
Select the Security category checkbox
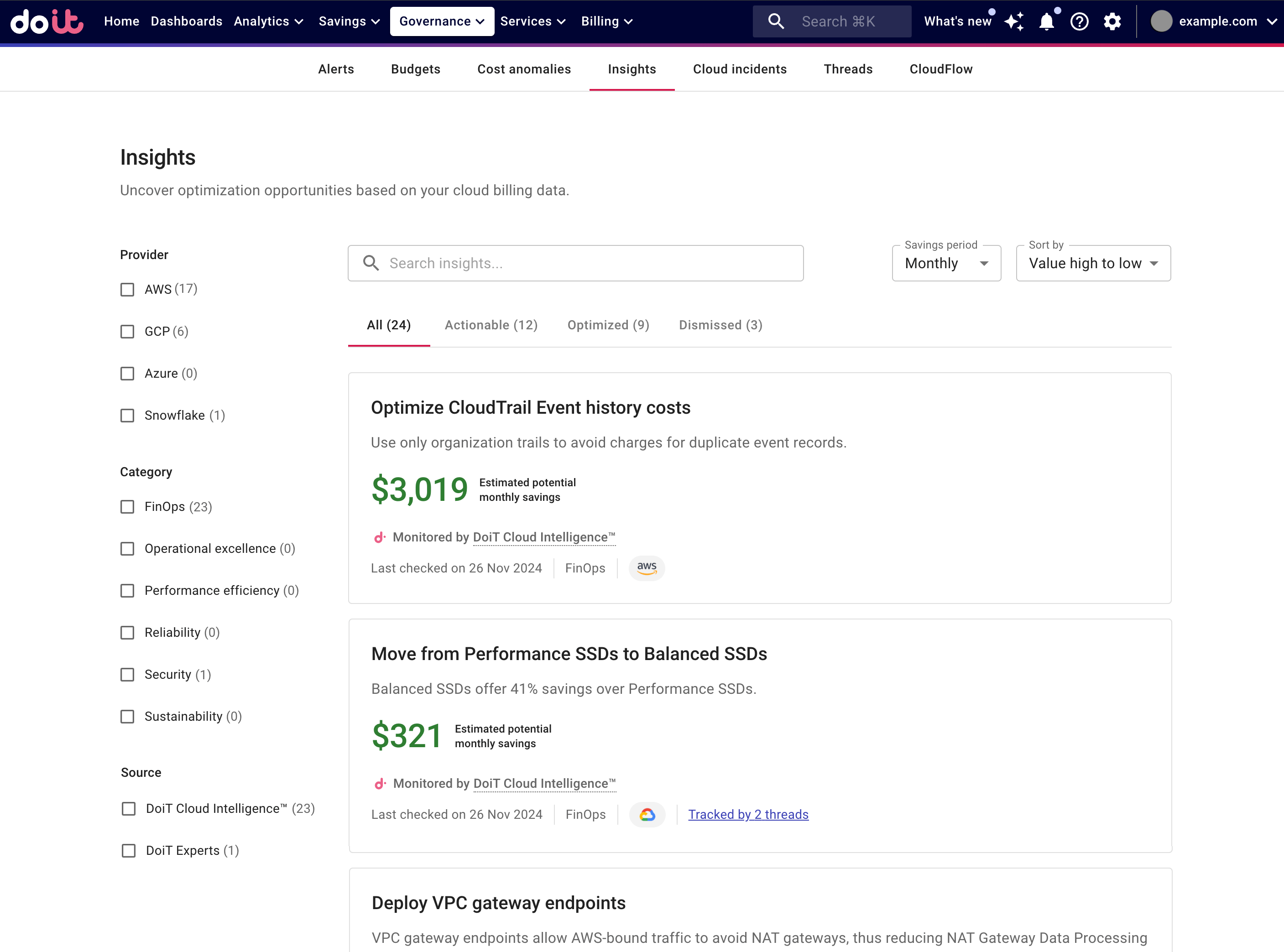(127, 675)
